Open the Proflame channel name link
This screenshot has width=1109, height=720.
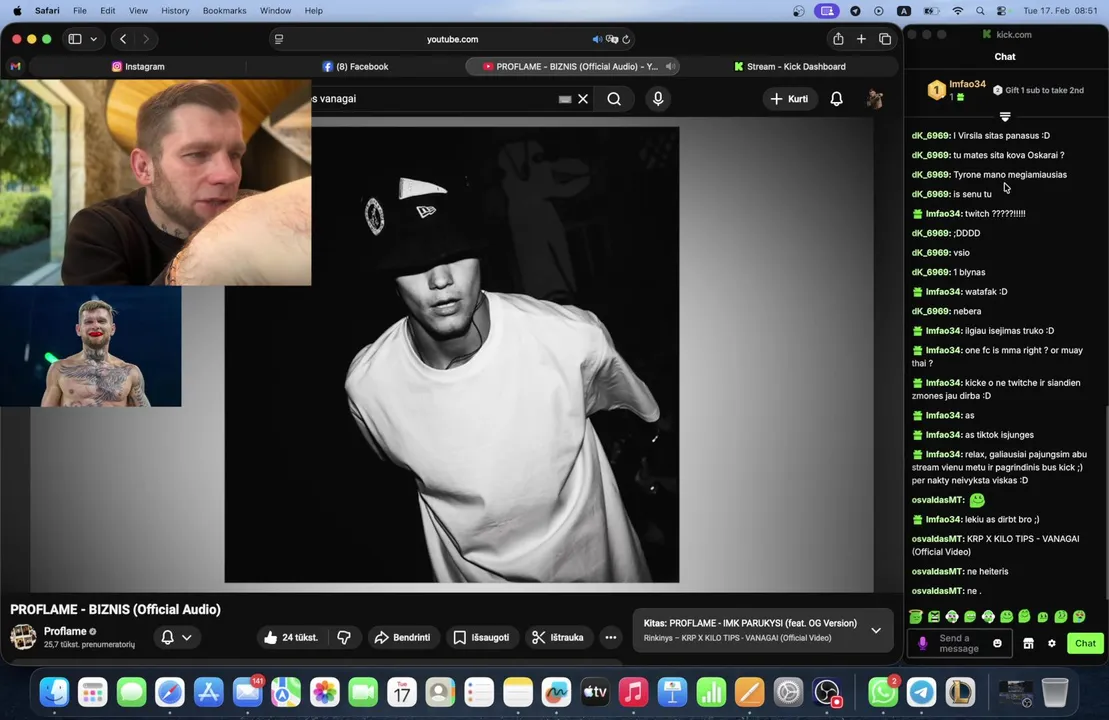tap(65, 631)
